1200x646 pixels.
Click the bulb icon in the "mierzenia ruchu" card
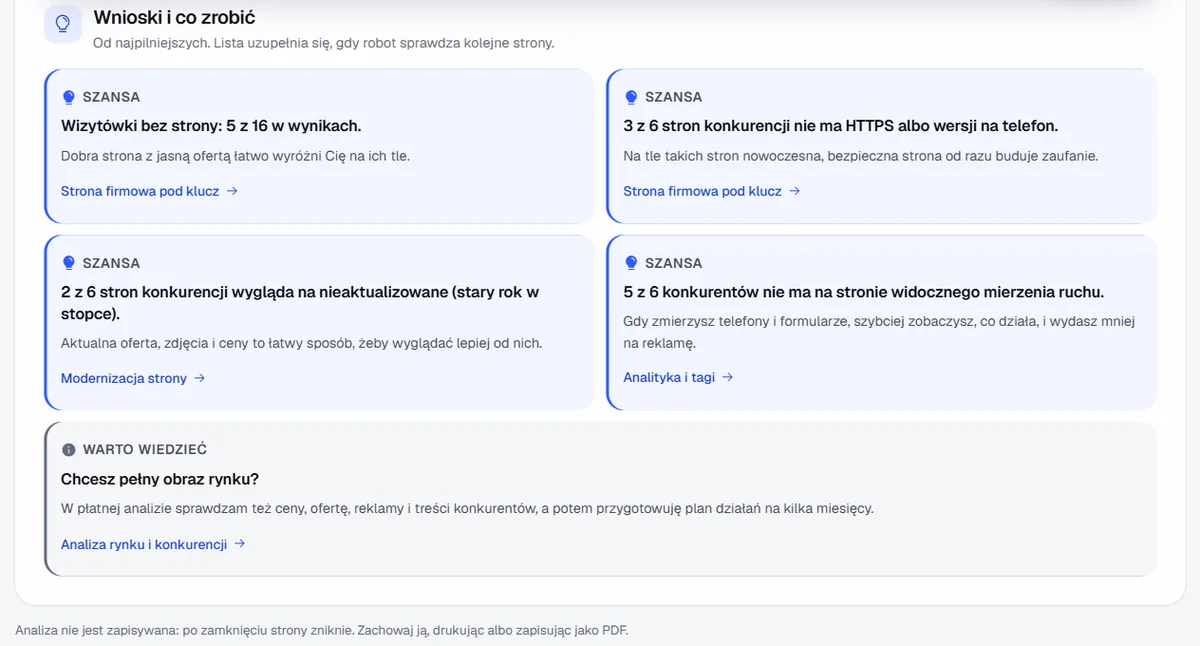click(x=631, y=263)
